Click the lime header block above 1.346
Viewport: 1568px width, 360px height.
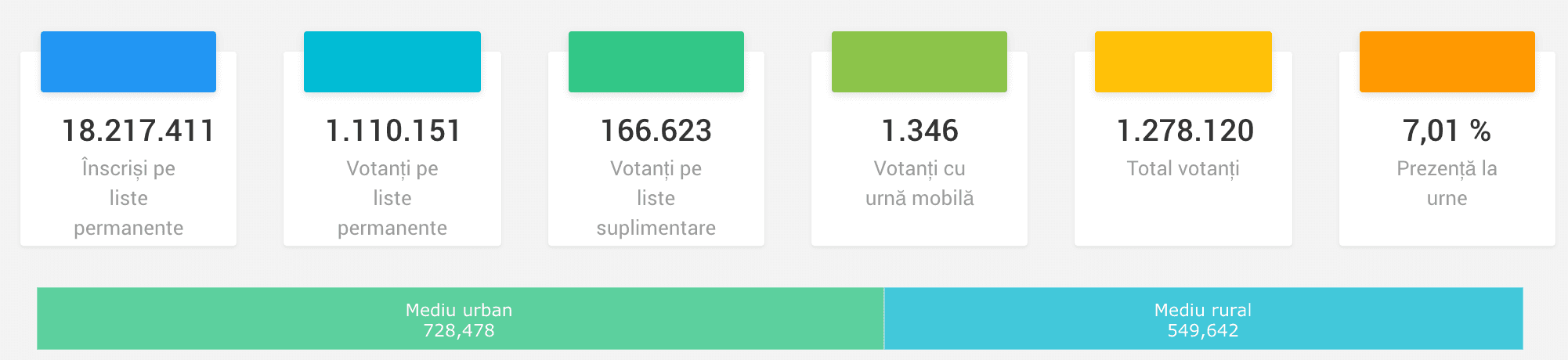pos(919,62)
